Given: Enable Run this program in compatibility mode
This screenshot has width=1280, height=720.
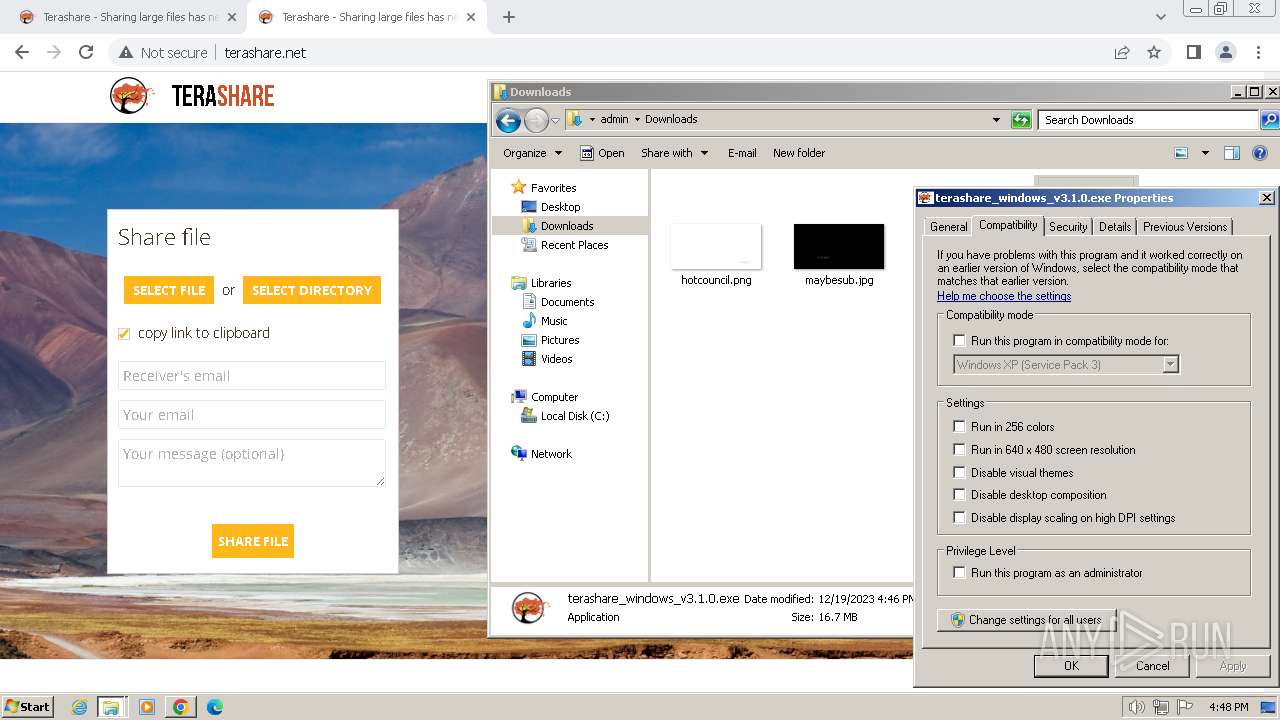Looking at the screenshot, I should coord(959,341).
